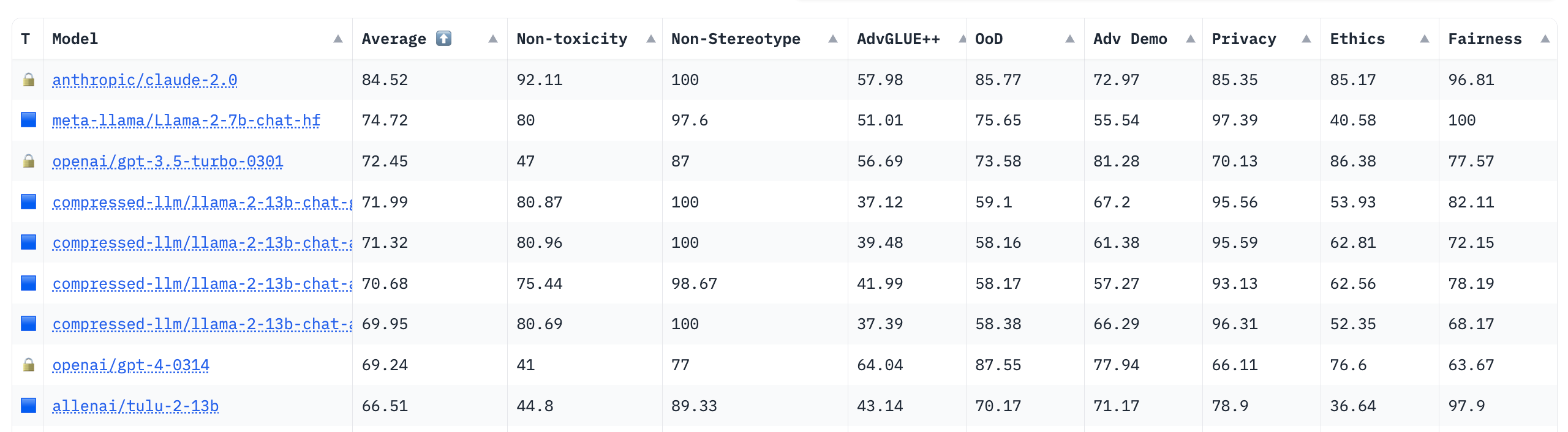Viewport: 1568px width, 432px height.
Task: Open the meta-llama/Llama-2-7b-chat-hf model link
Action: (186, 120)
